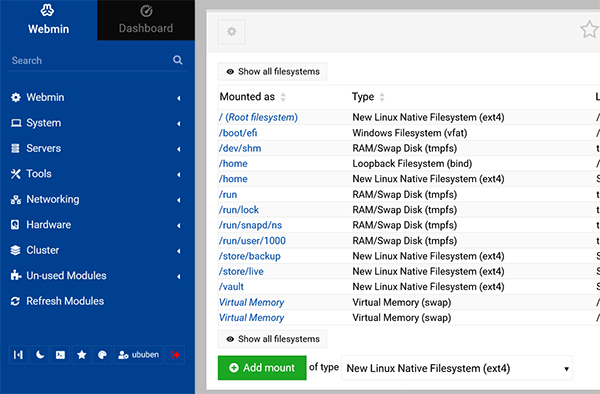Click the Tools wrench icon

point(15,174)
